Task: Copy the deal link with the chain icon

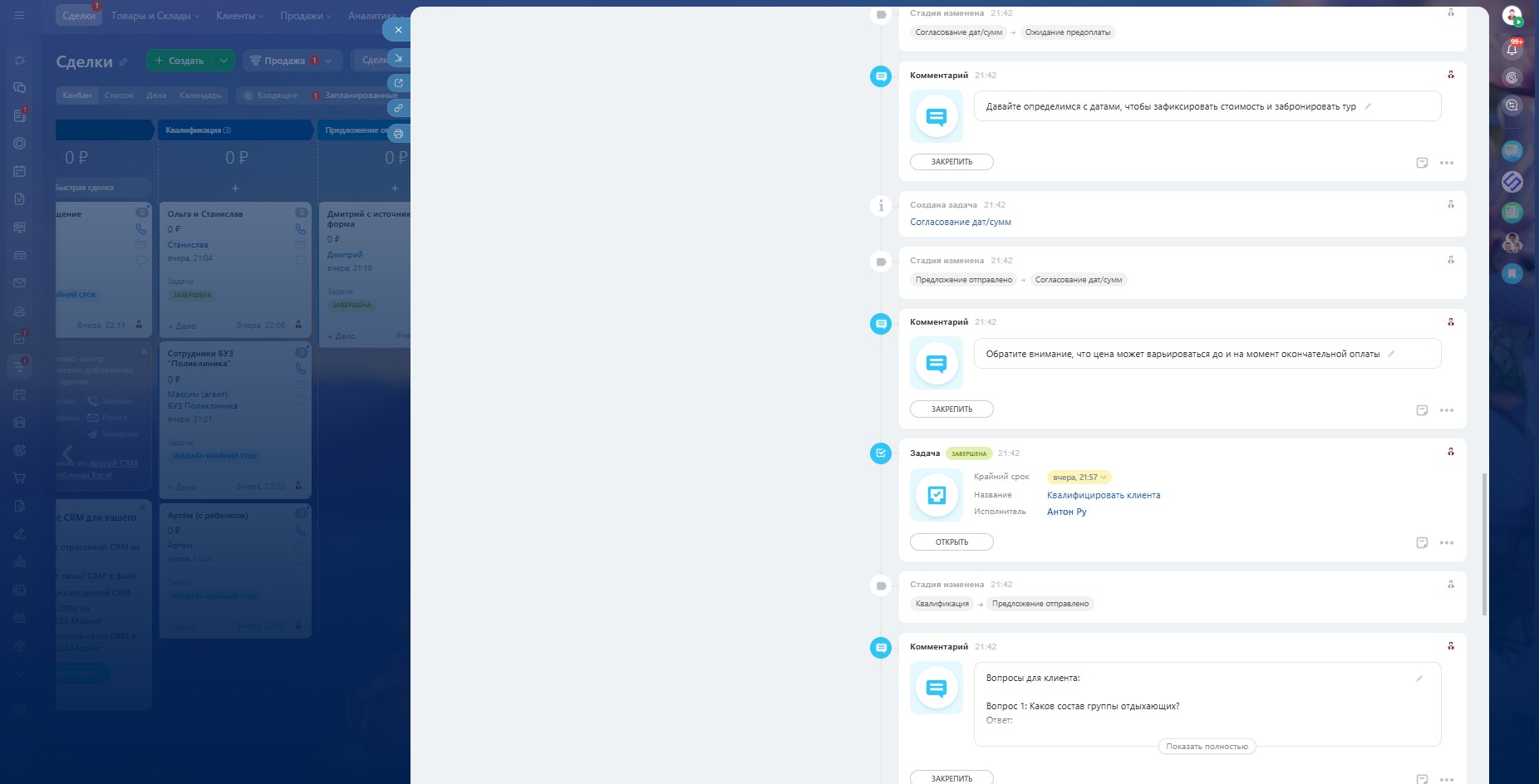Action: (398, 108)
